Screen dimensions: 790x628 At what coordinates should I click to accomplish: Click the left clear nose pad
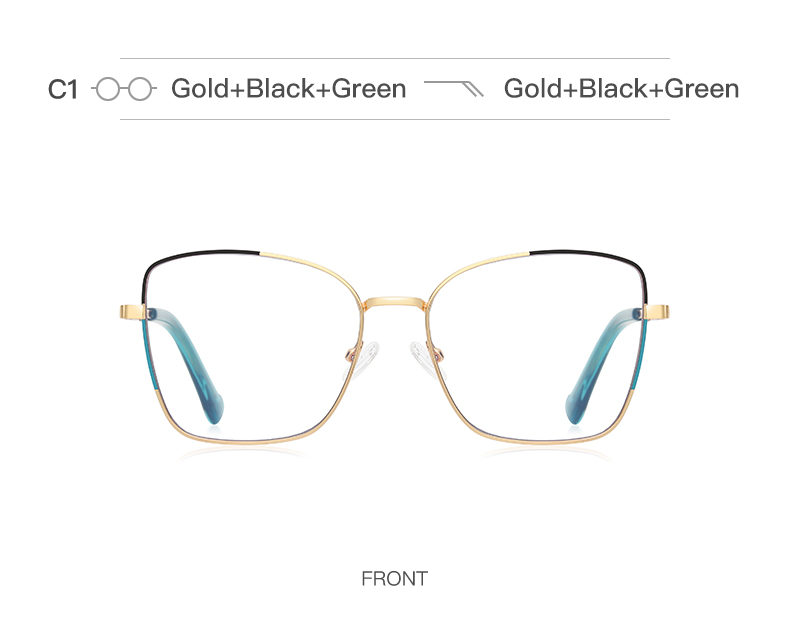point(364,359)
